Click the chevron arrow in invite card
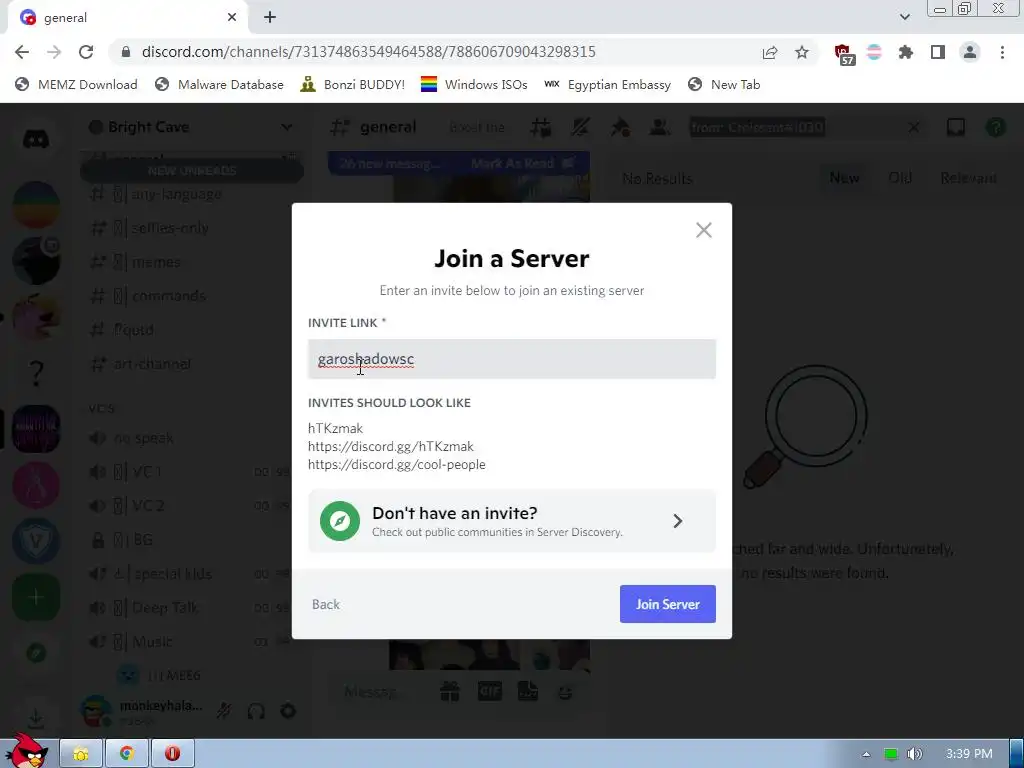Screen dimensions: 1024x768 (x=678, y=521)
